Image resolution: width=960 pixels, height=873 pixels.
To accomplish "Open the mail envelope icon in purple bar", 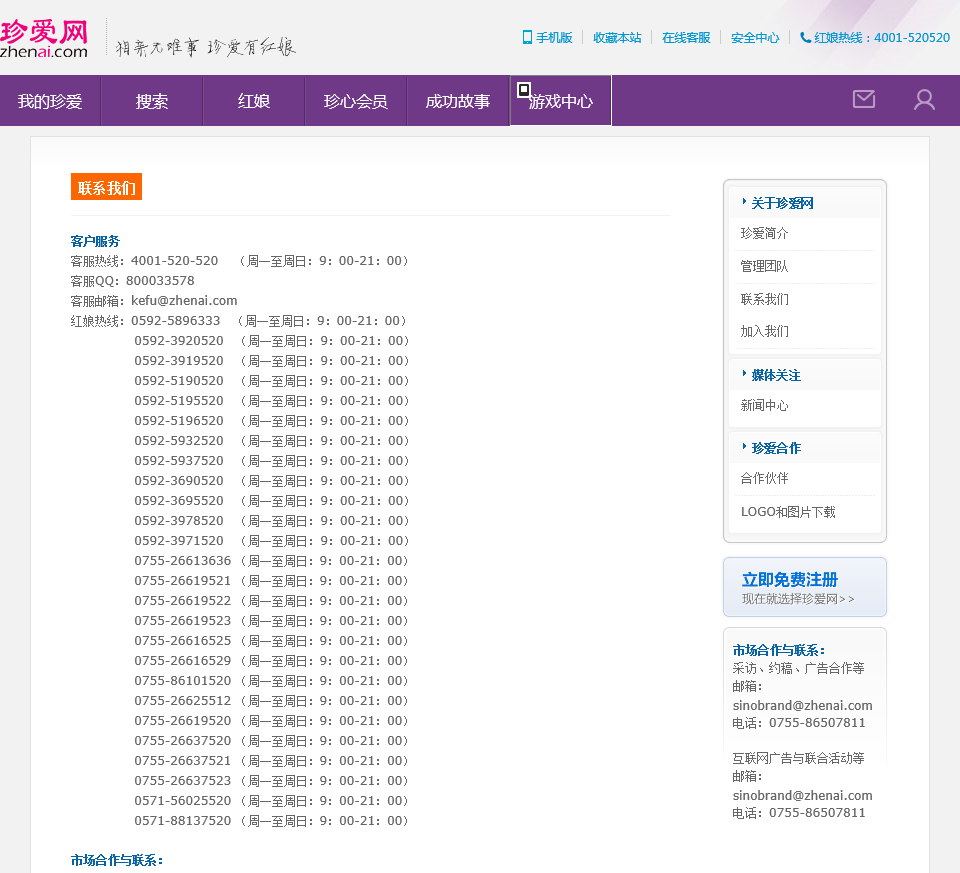I will tap(864, 99).
